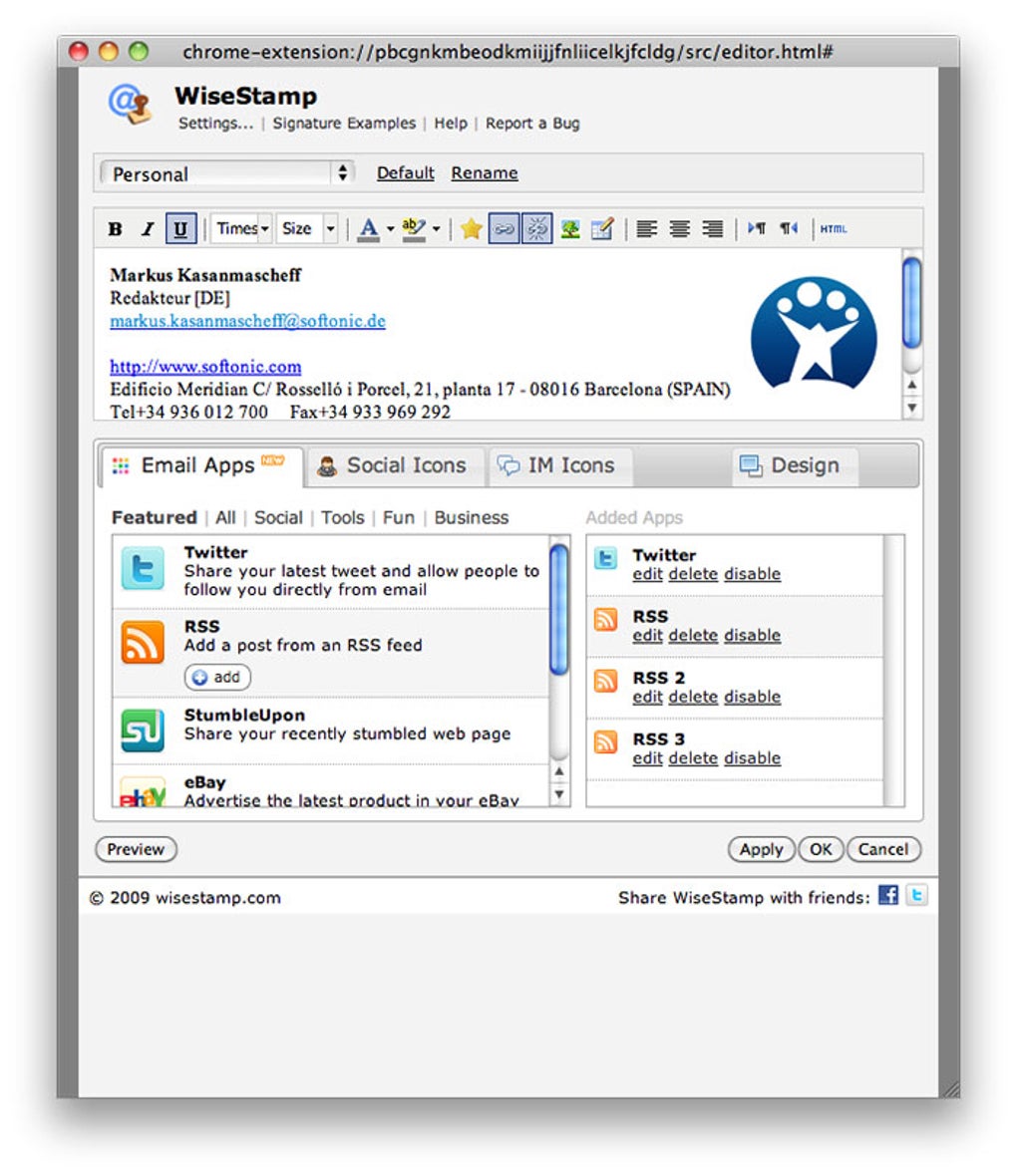1017x1176 pixels.
Task: Switch to the Social Icons tab
Action: pyautogui.click(x=394, y=465)
